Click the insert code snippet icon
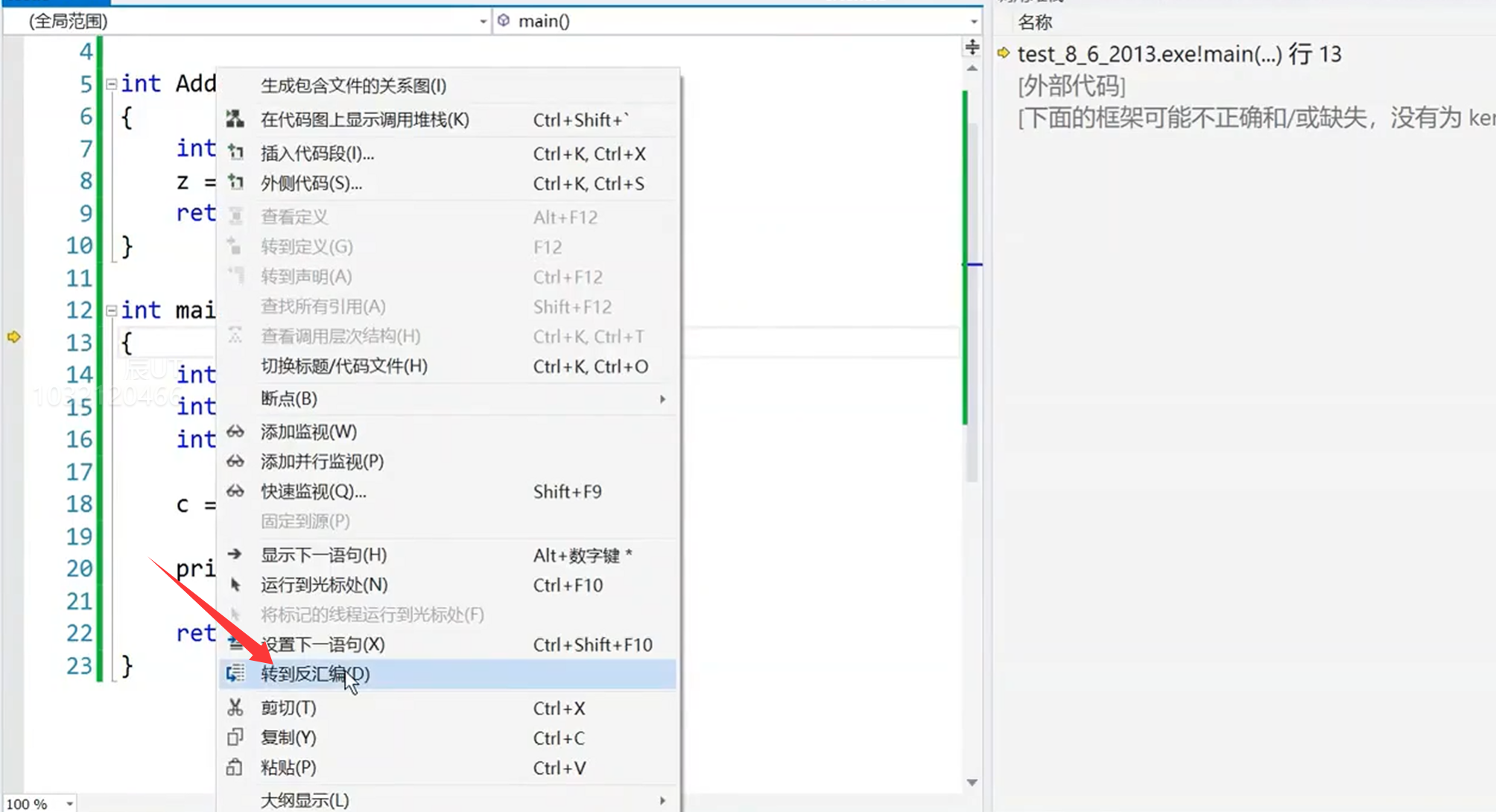This screenshot has height=812, width=1496. [235, 153]
